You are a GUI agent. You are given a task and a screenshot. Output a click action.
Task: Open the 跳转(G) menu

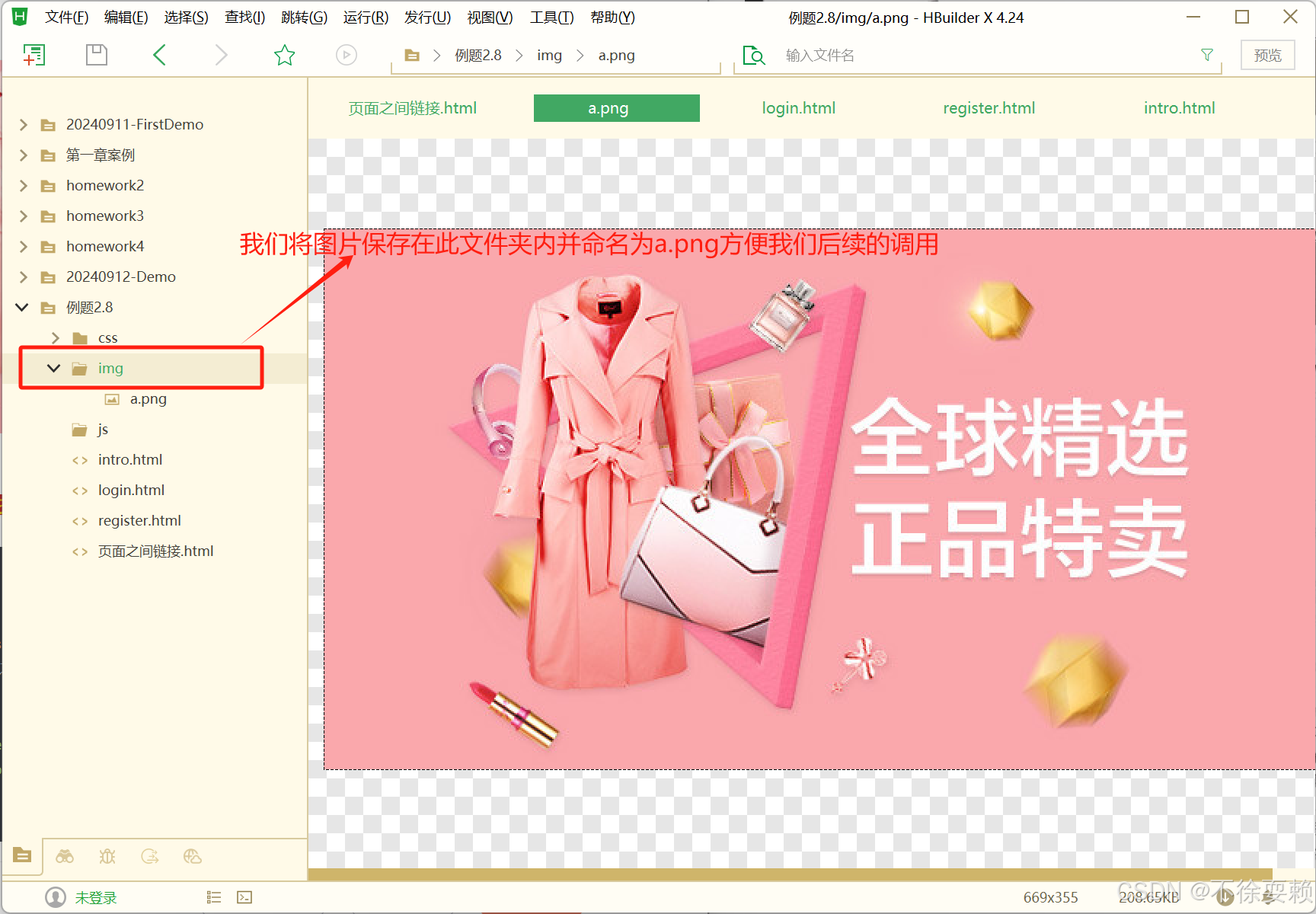(304, 17)
